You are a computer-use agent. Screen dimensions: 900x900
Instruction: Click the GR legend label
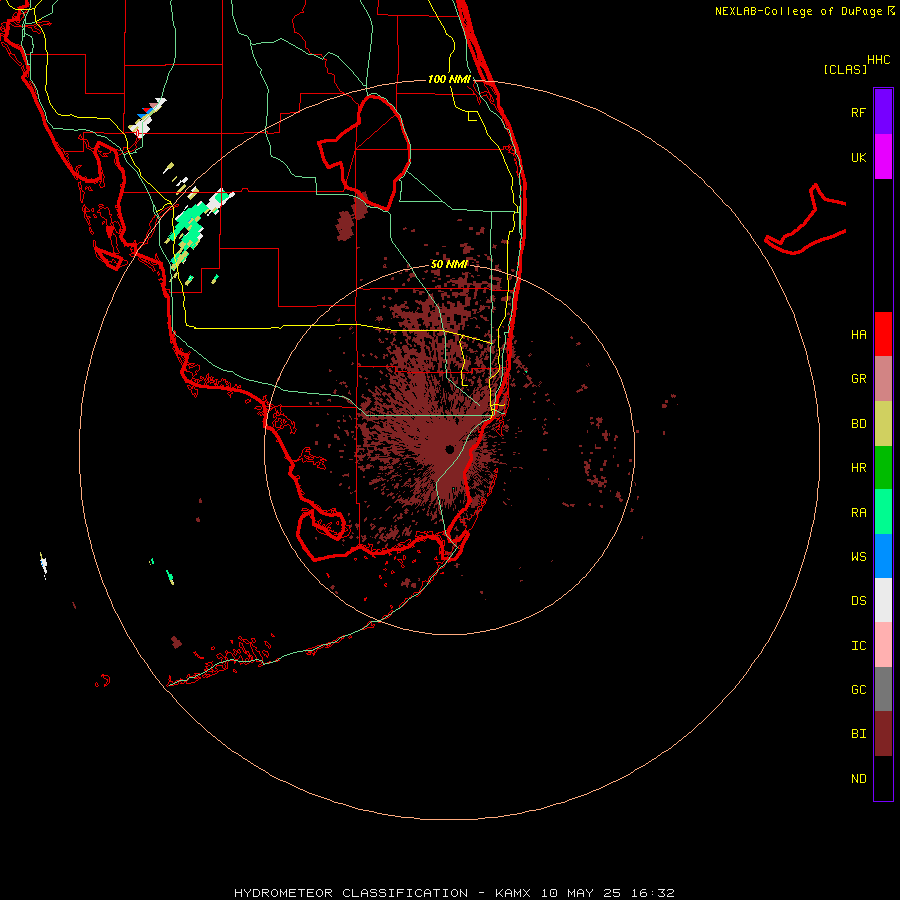click(x=858, y=379)
